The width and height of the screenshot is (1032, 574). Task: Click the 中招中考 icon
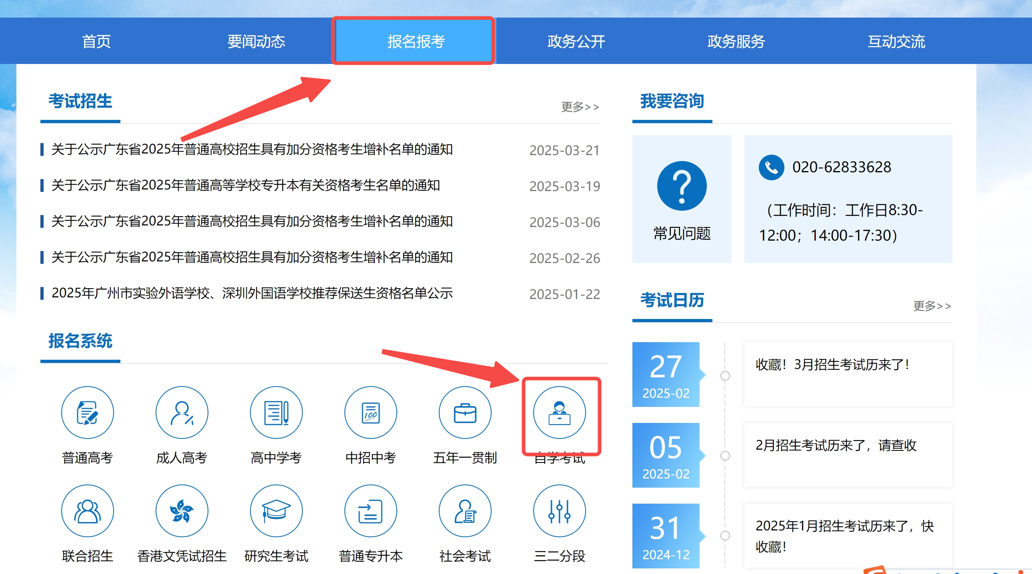point(370,413)
